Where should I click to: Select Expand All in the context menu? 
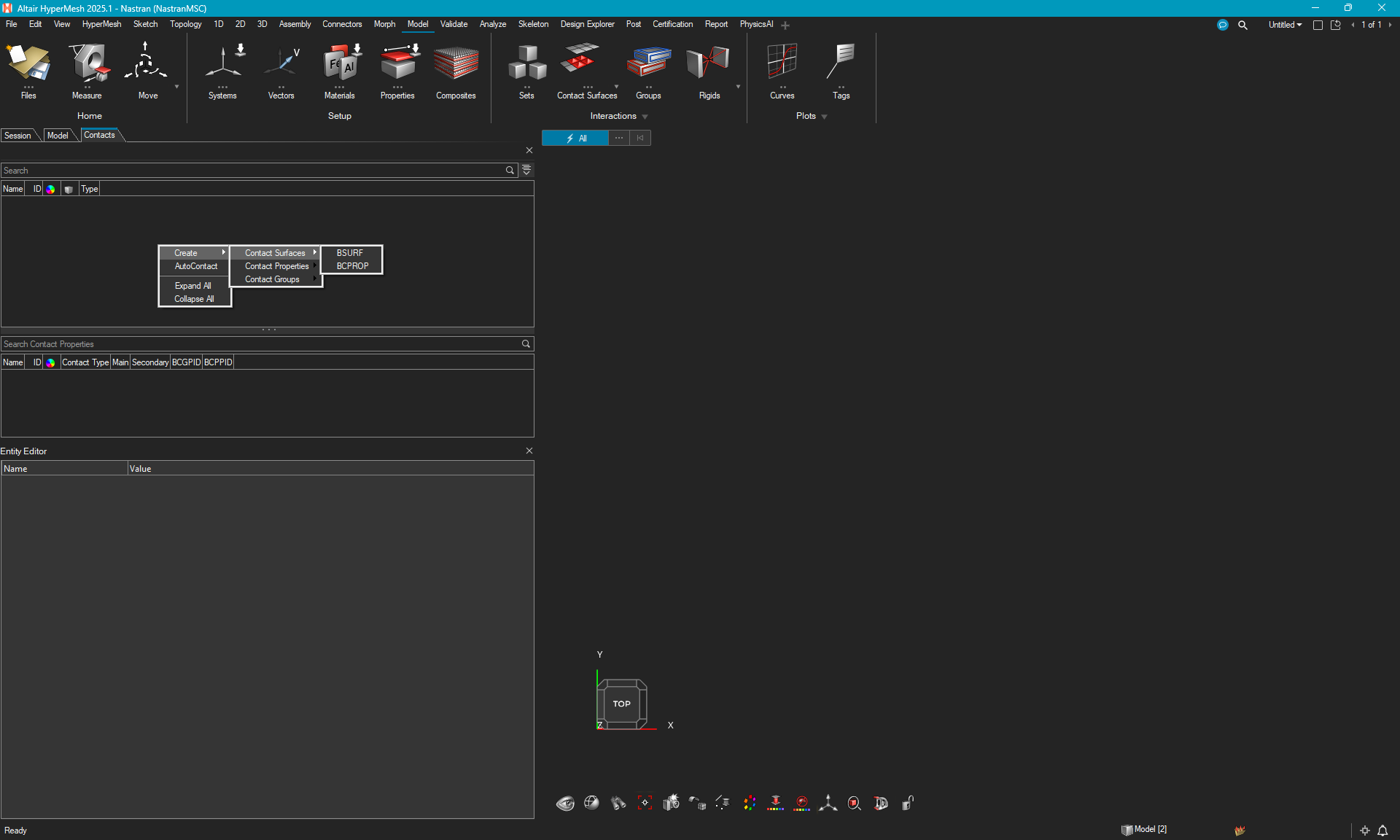(x=195, y=286)
